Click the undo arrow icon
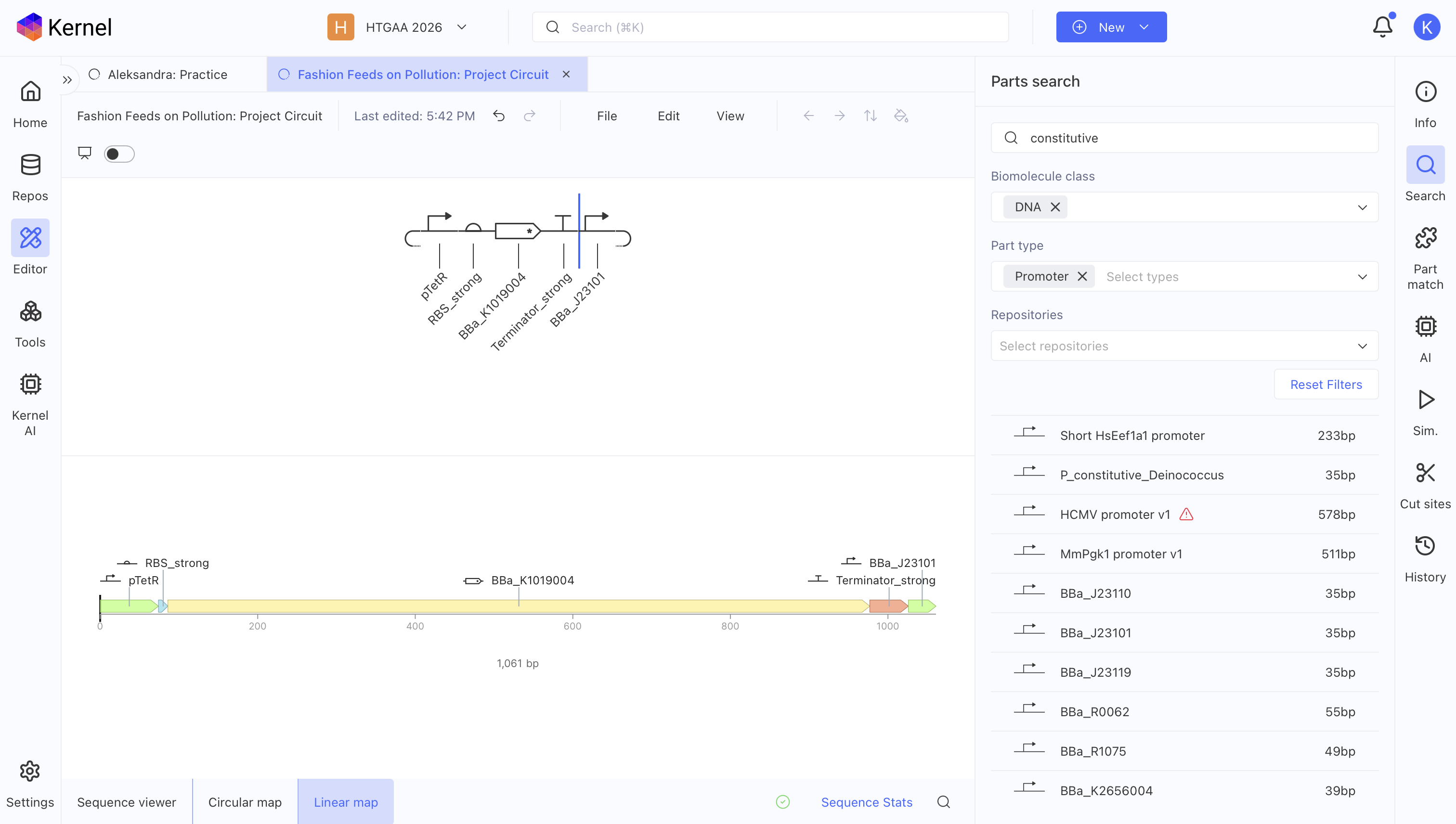 coord(499,116)
